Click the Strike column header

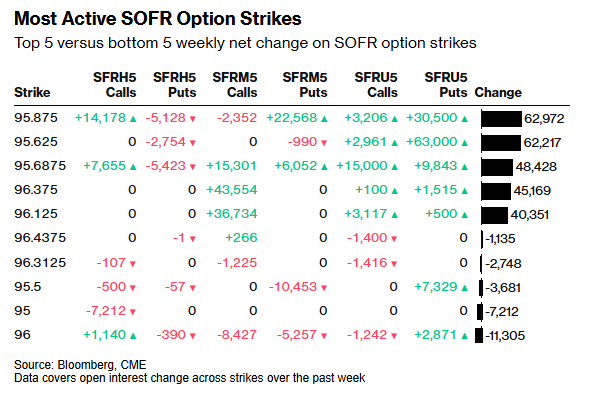[32, 92]
